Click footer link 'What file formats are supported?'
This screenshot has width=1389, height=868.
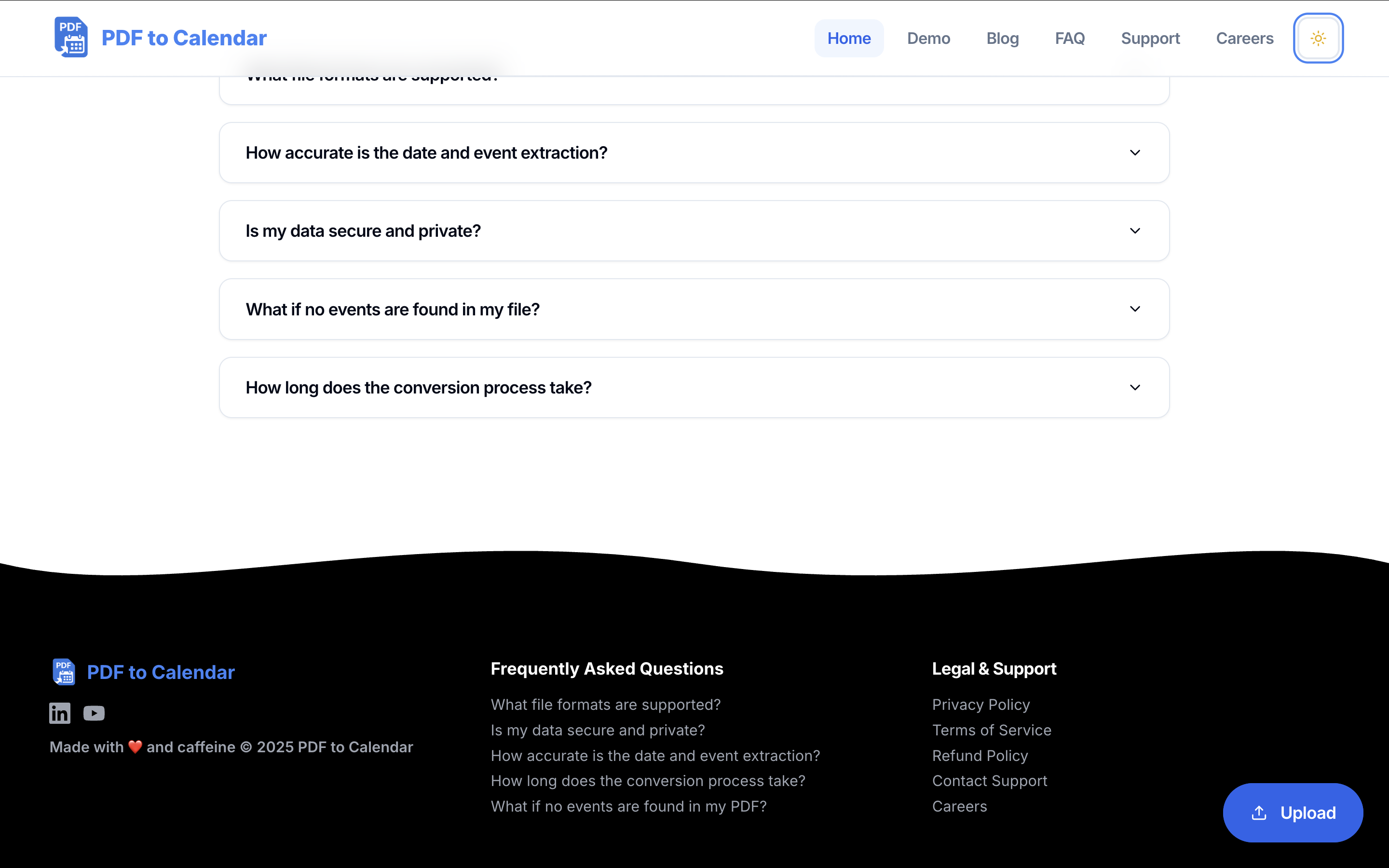pyautogui.click(x=605, y=705)
